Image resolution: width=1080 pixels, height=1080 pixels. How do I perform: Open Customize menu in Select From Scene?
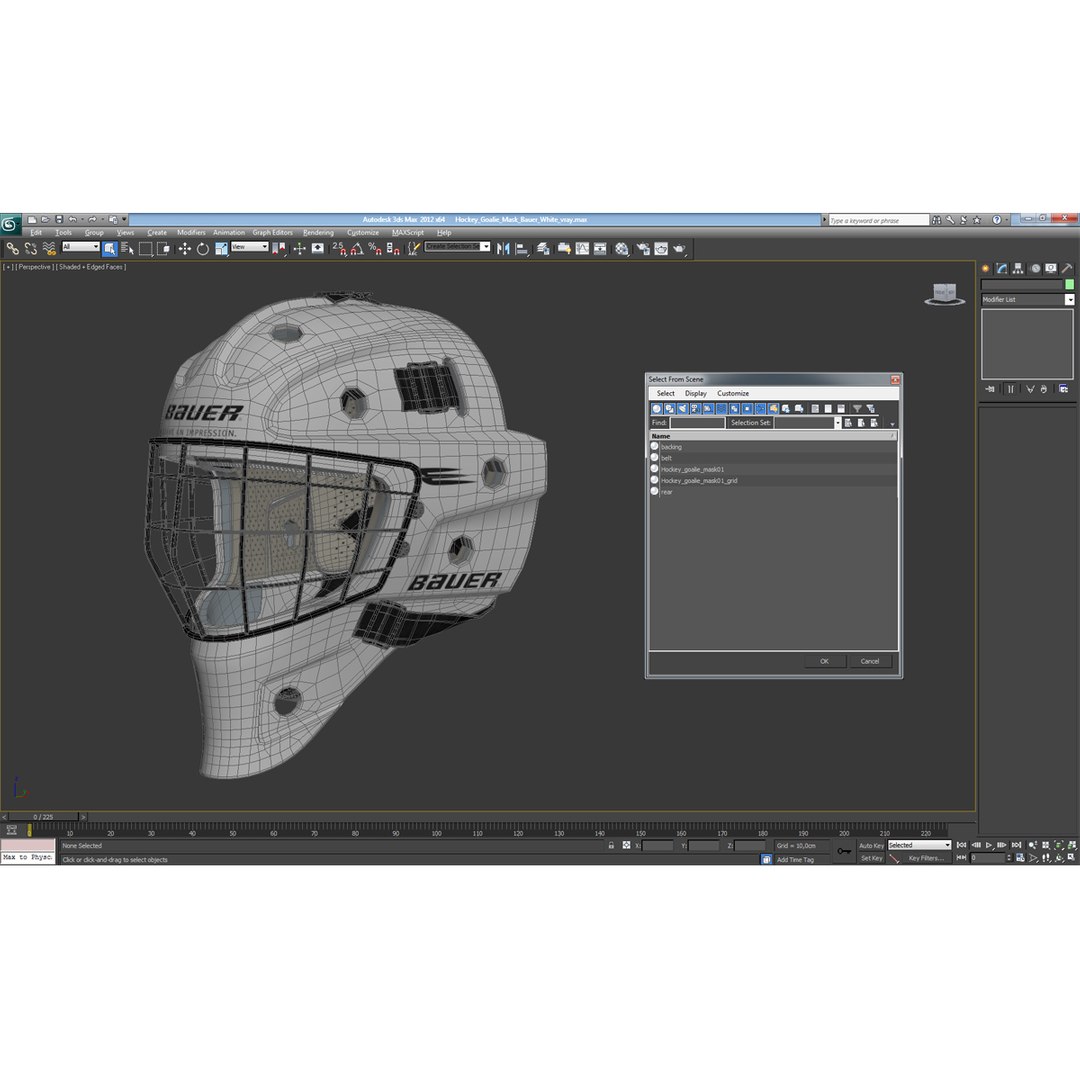(733, 393)
